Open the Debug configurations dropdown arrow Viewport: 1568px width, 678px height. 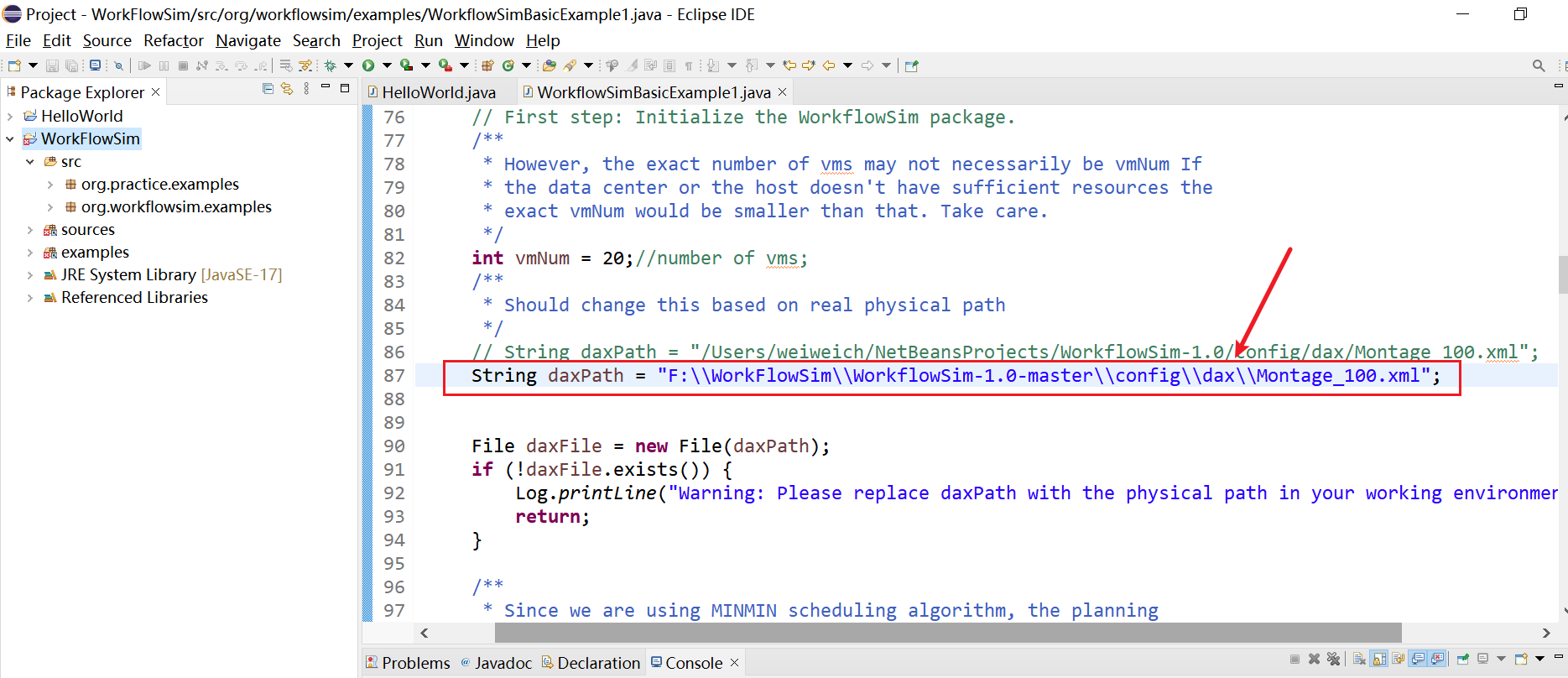(x=348, y=65)
